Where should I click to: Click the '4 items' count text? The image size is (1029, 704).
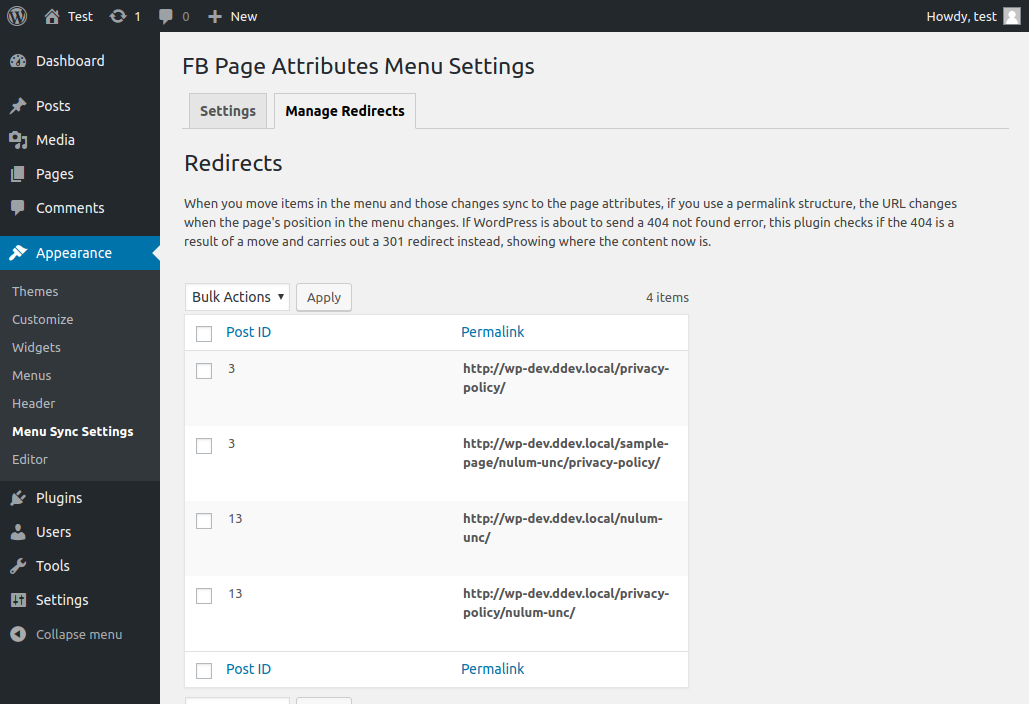(x=667, y=297)
